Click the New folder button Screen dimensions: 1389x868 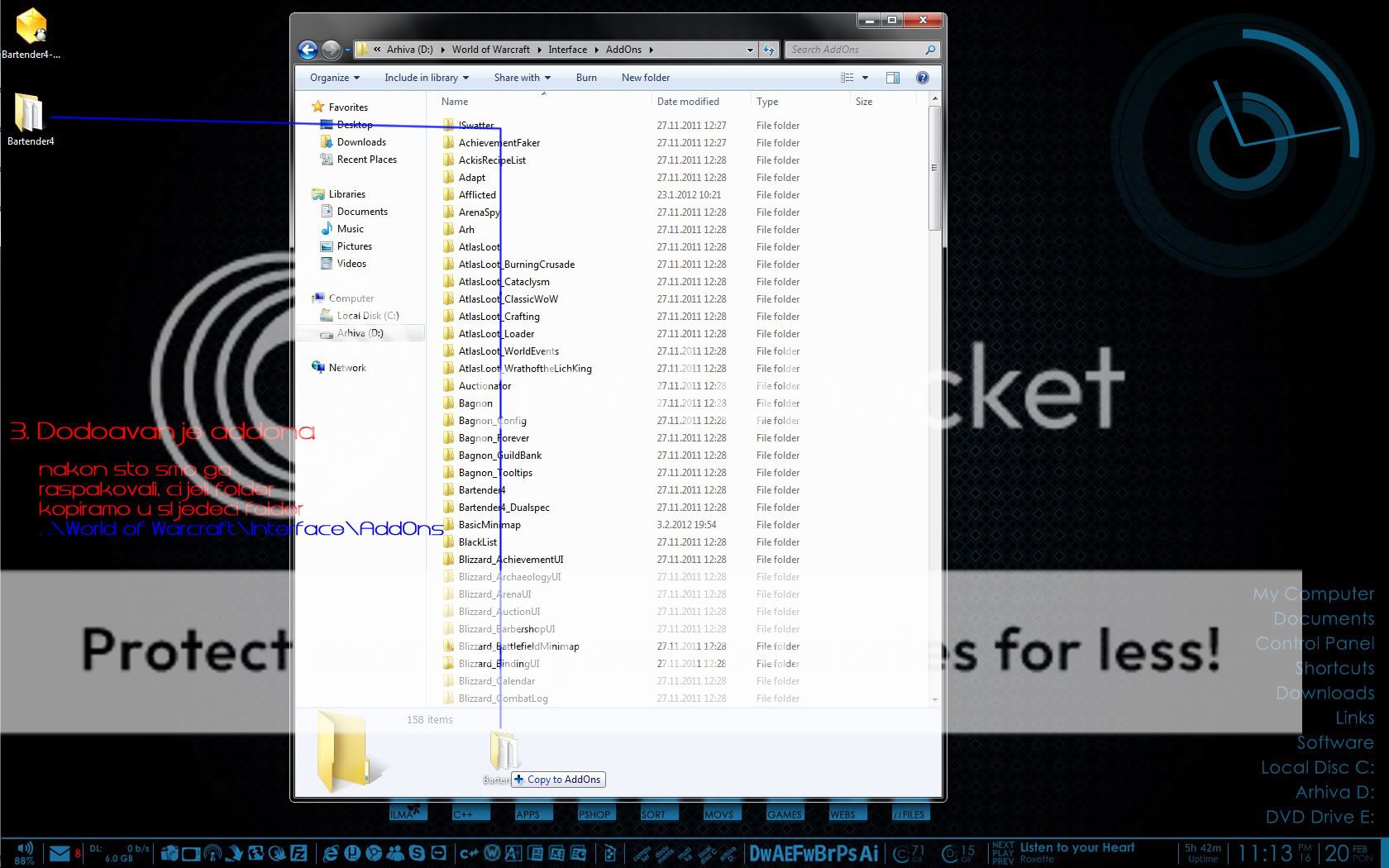646,78
